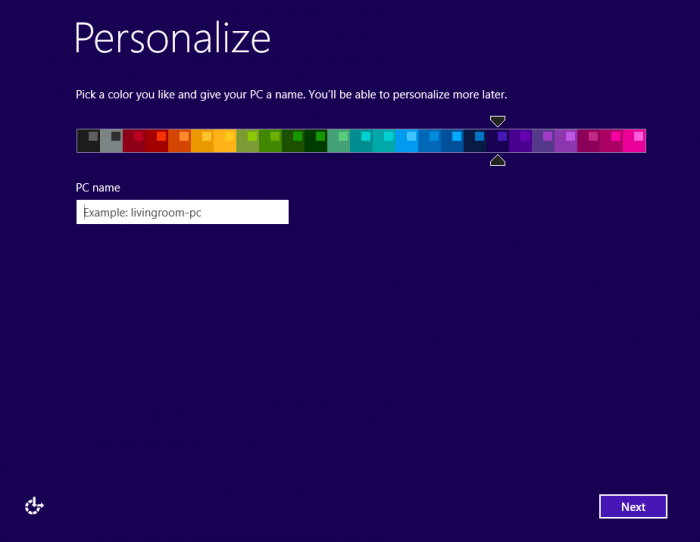Image resolution: width=700 pixels, height=542 pixels.
Task: Pick the navy swatch left of selected indigo
Action: (475, 141)
